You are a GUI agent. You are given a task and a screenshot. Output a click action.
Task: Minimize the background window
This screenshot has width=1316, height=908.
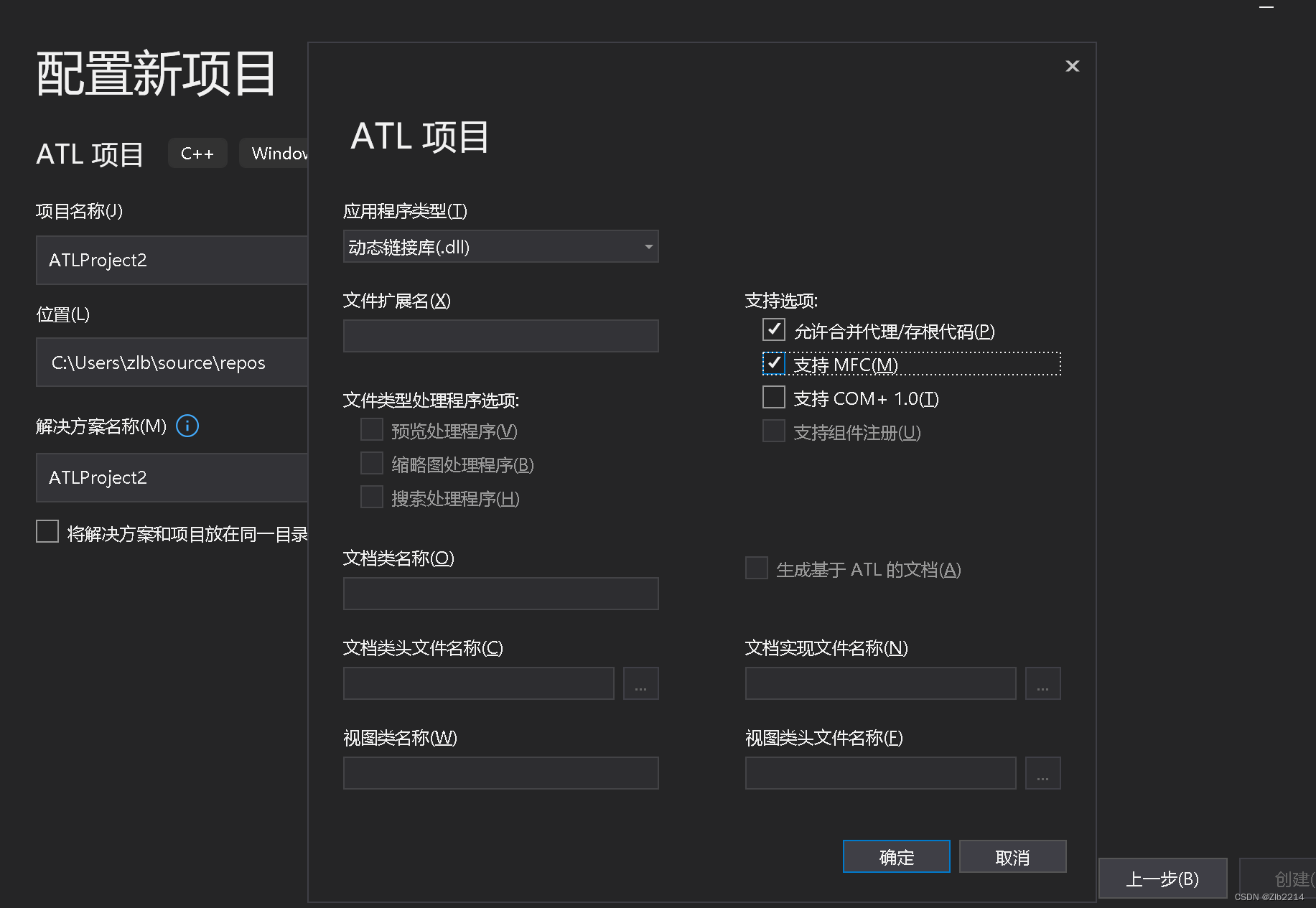pyautogui.click(x=1266, y=7)
